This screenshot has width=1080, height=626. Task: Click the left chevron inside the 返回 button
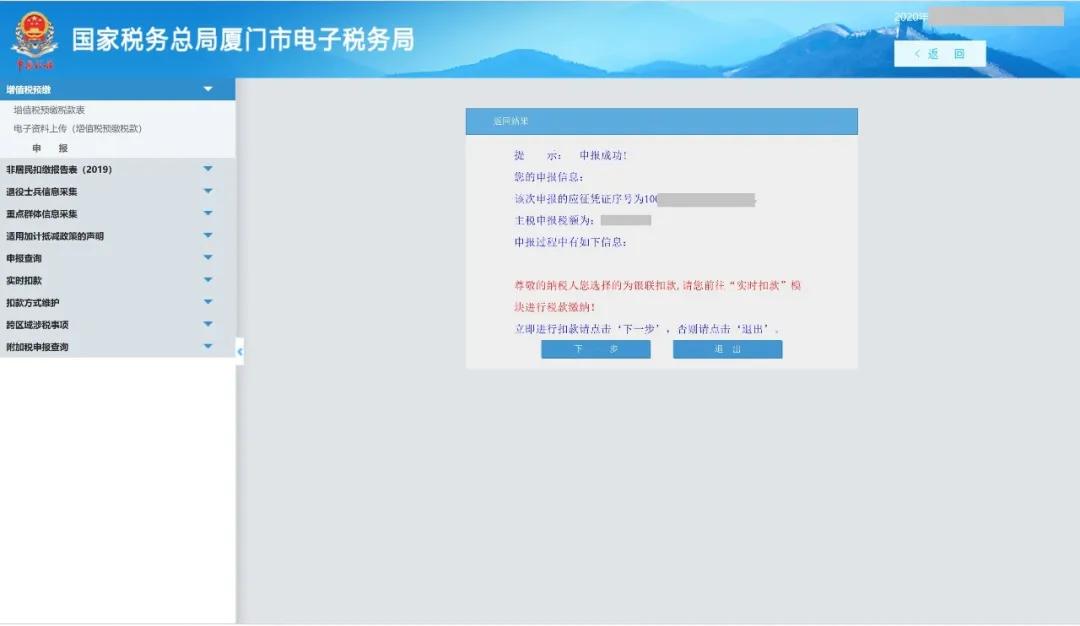tap(919, 53)
